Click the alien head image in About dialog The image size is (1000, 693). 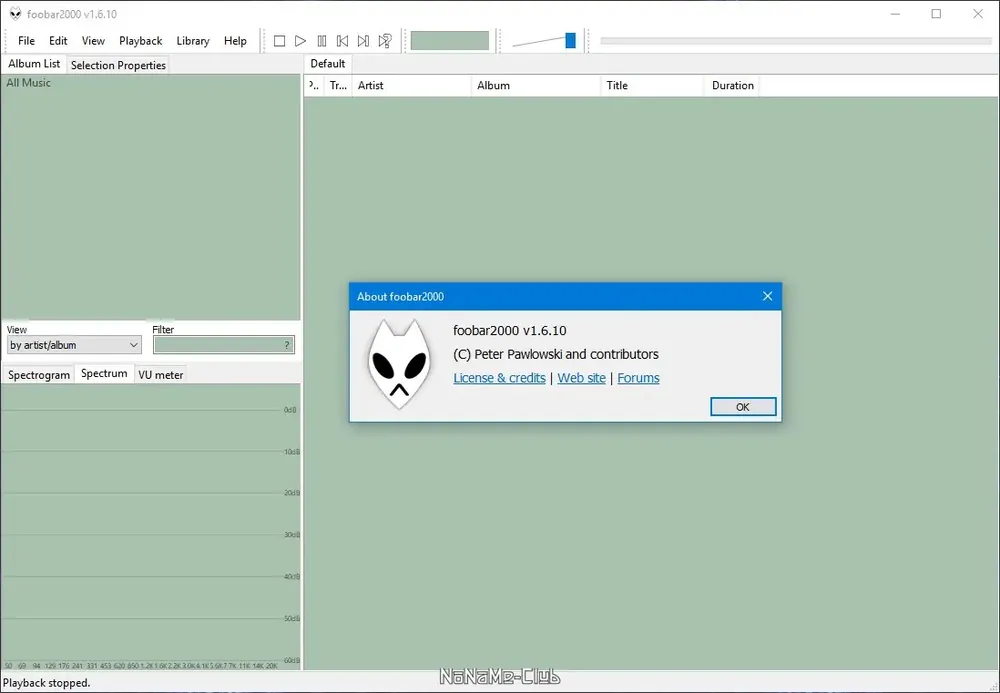399,365
